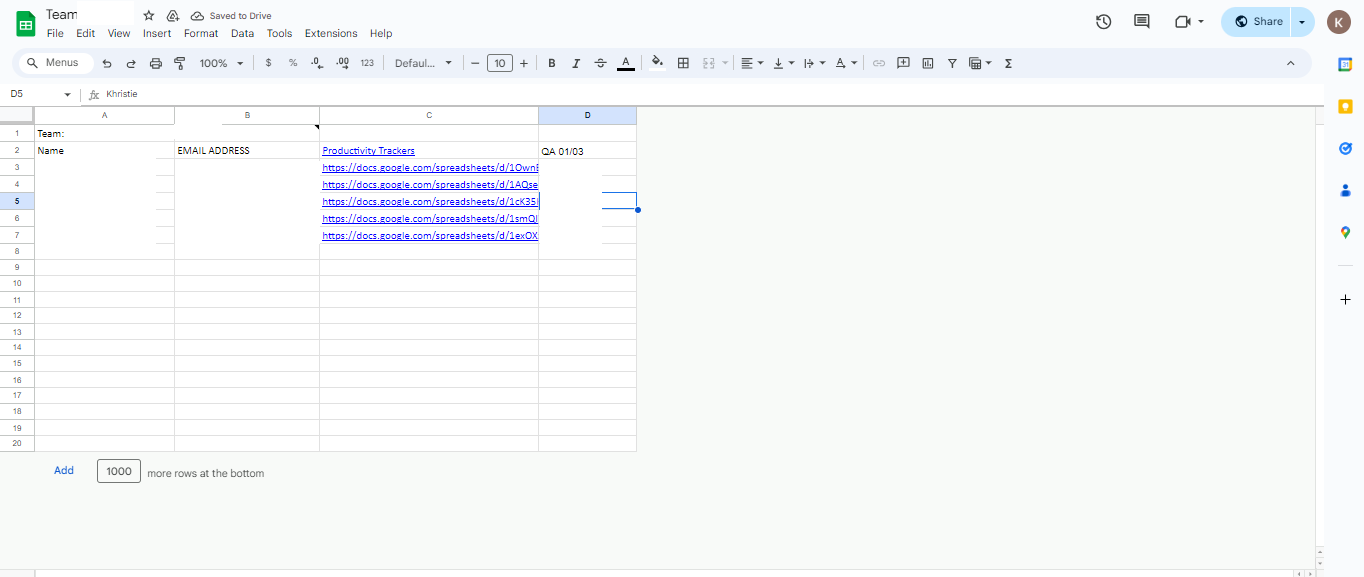This screenshot has width=1364, height=577.
Task: Click the plus icon to get add-ons
Action: (x=1346, y=300)
